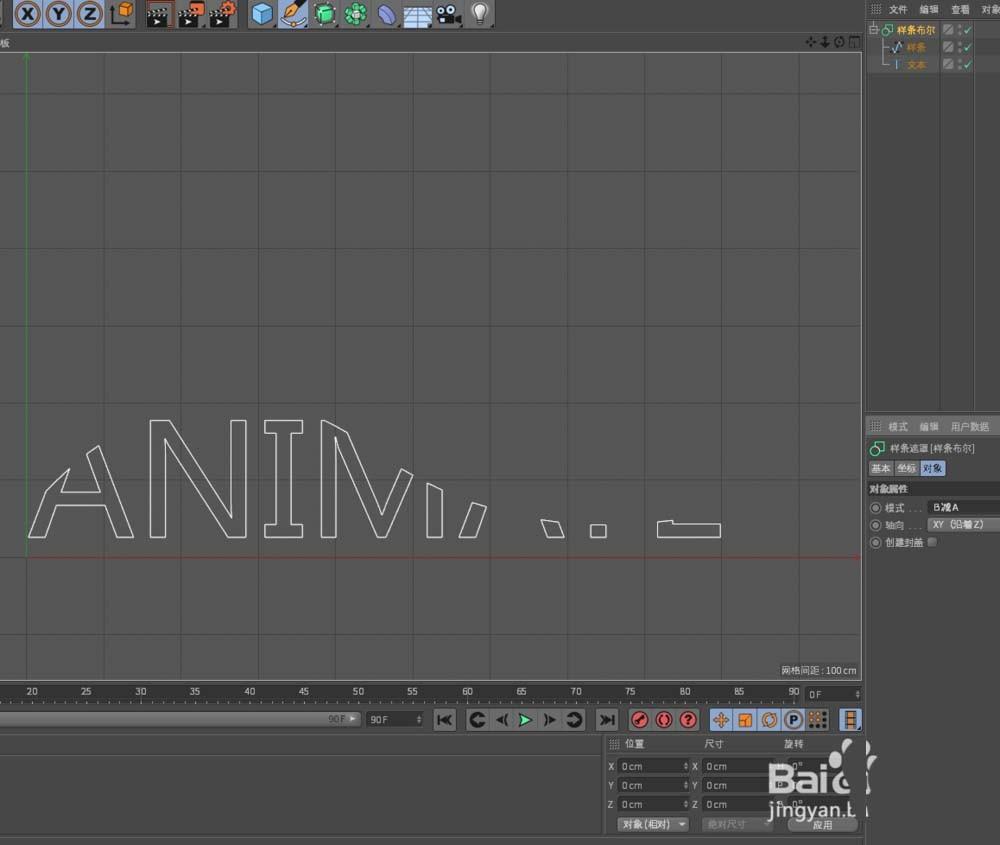Open the edit render settings icon
Viewport: 1000px width, 845px height.
(222, 14)
